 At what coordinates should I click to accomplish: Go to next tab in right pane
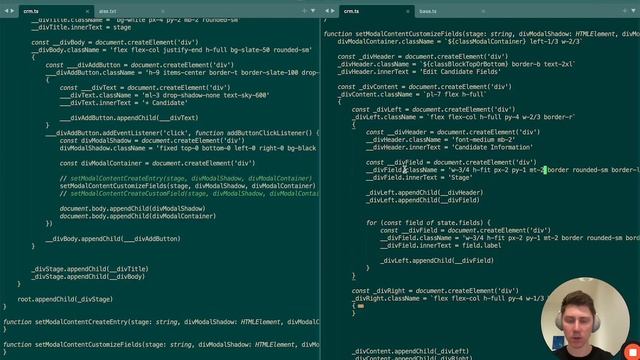click(333, 11)
